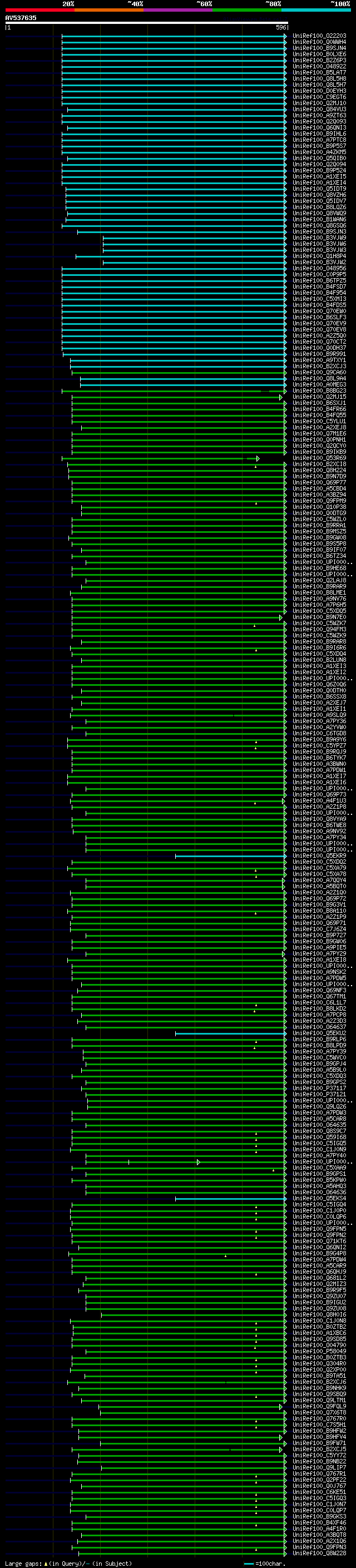Click label UniRef100_B3VJW9

click(x=319, y=238)
